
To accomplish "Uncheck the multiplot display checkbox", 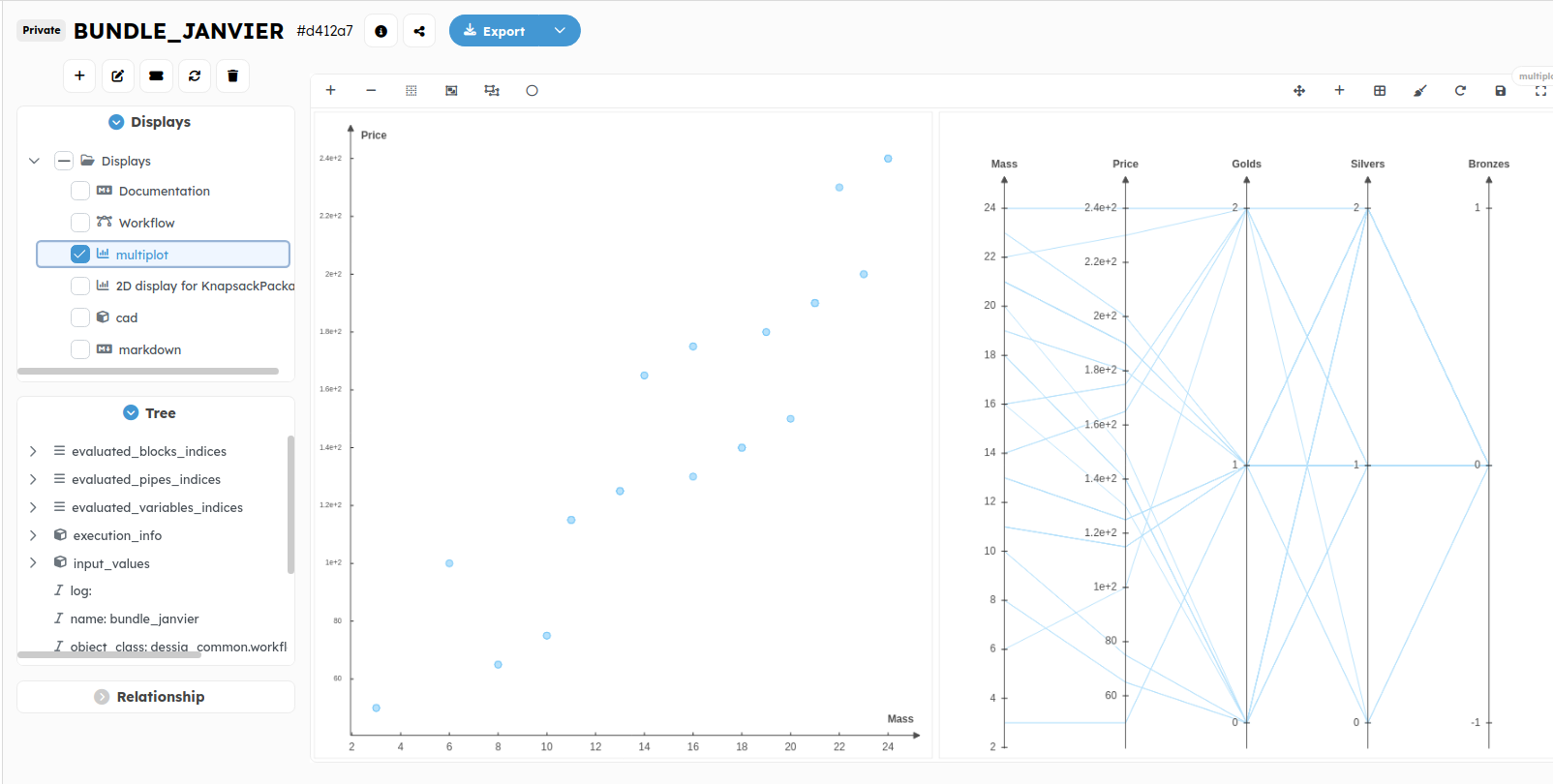I will point(80,254).
